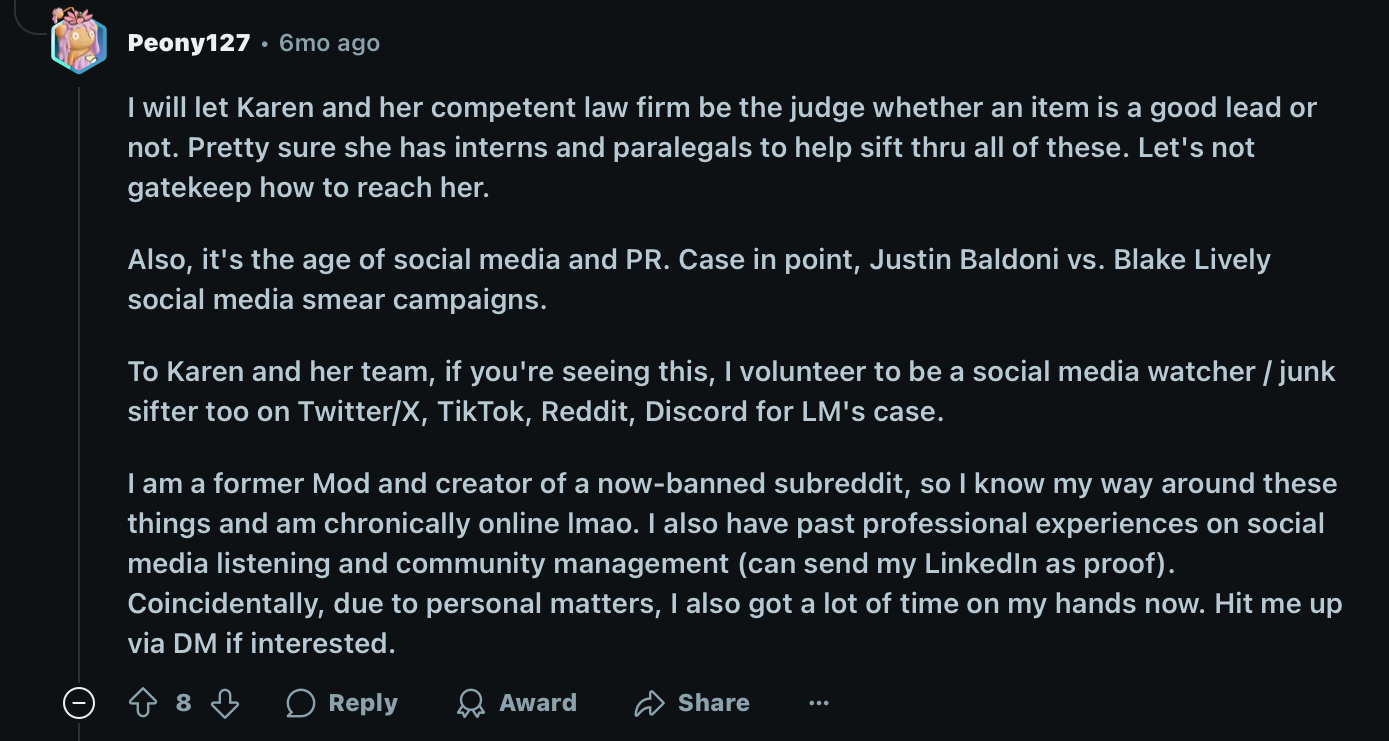This screenshot has height=741, width=1389.
Task: Click the "6mo ago" timestamp permalink
Action: click(329, 43)
